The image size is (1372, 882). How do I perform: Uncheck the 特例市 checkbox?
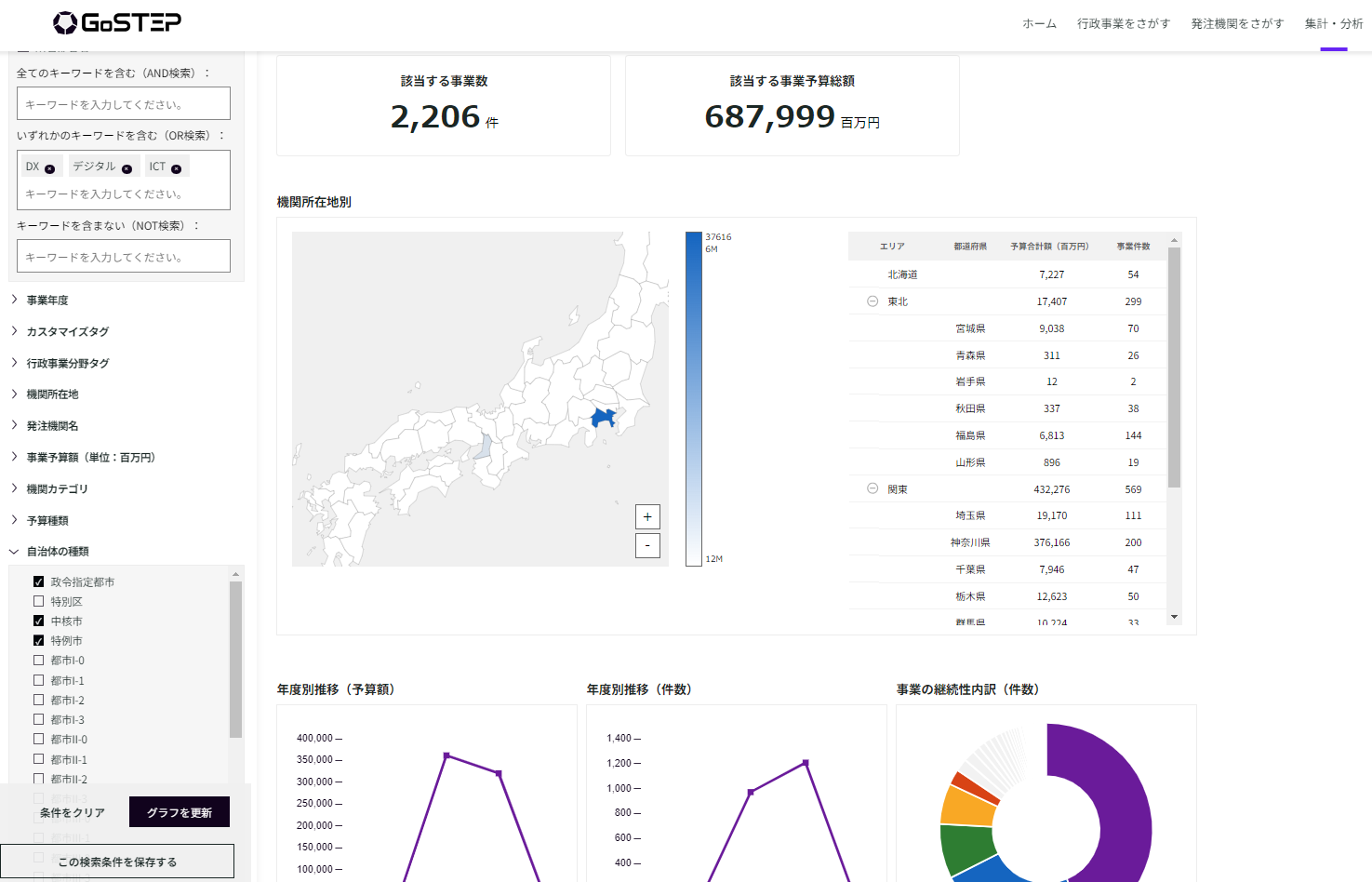38,640
